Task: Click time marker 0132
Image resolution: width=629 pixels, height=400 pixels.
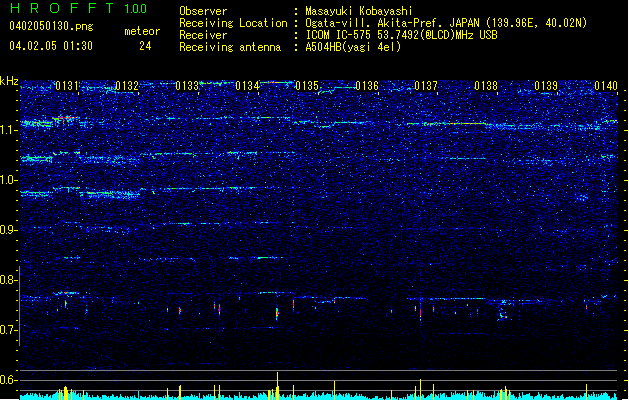Action: pyautogui.click(x=127, y=86)
